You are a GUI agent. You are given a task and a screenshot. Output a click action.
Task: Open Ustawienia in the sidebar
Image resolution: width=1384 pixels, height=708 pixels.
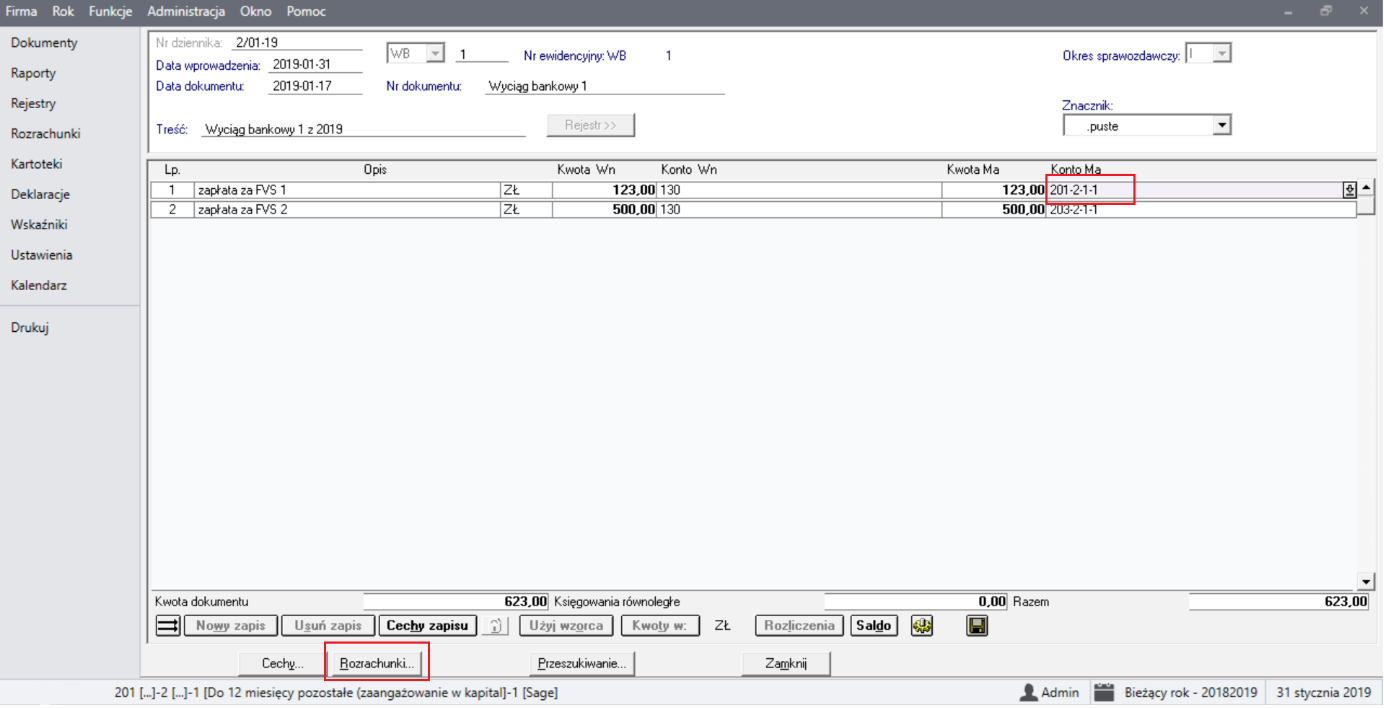(x=41, y=255)
